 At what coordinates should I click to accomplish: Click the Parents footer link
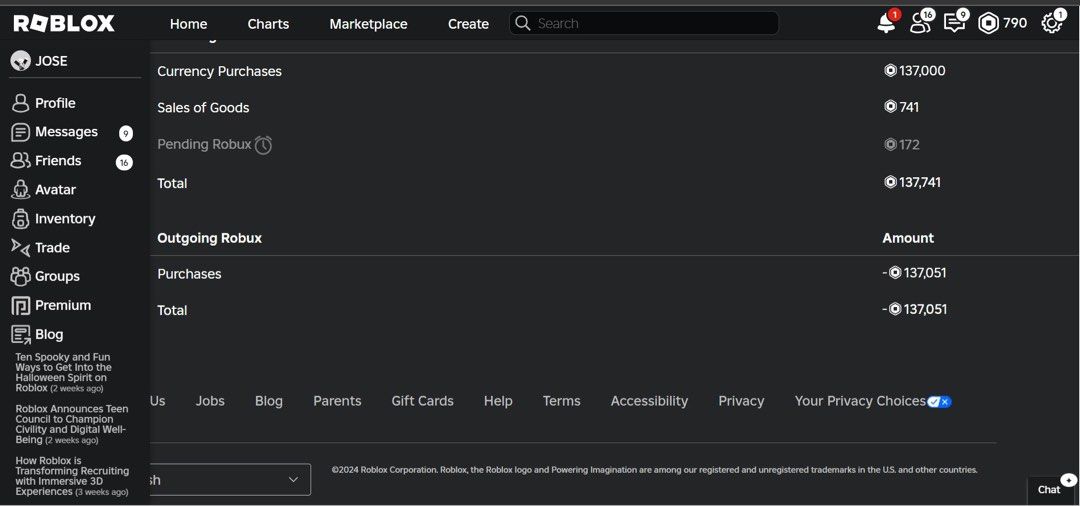tap(338, 401)
